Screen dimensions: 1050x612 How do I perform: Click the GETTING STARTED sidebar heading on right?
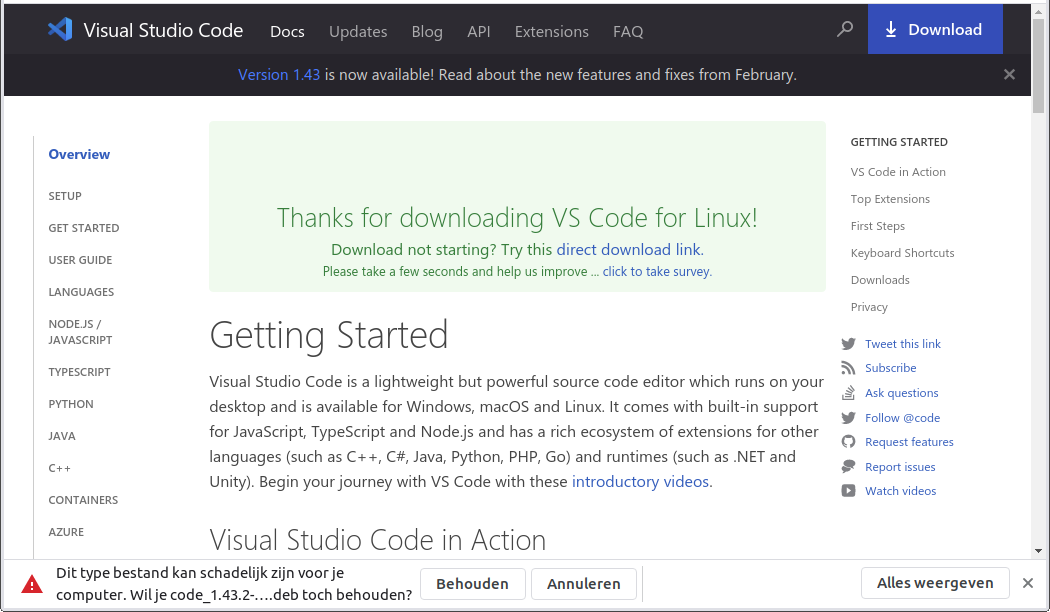pyautogui.click(x=899, y=142)
